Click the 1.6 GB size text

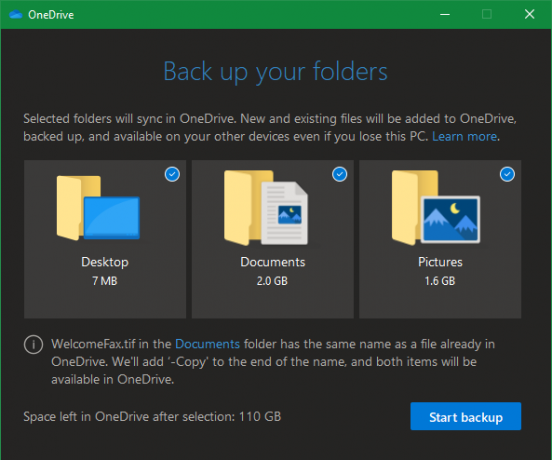point(440,281)
